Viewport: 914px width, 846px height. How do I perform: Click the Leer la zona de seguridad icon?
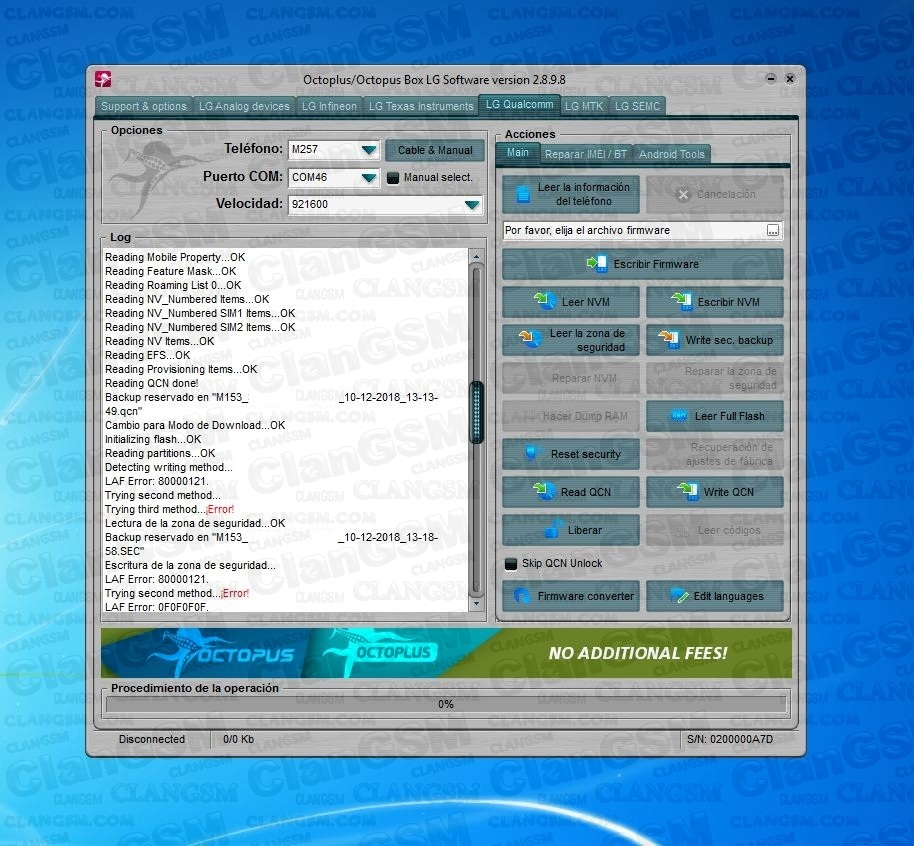[x=529, y=339]
